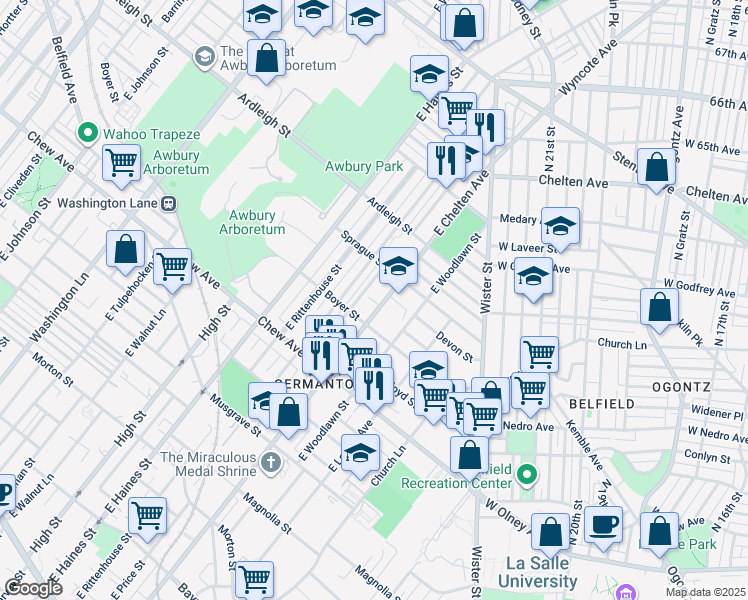Screen dimensions: 748x600
Task: Click the Wahoo Trapeze label
Action: (x=151, y=134)
